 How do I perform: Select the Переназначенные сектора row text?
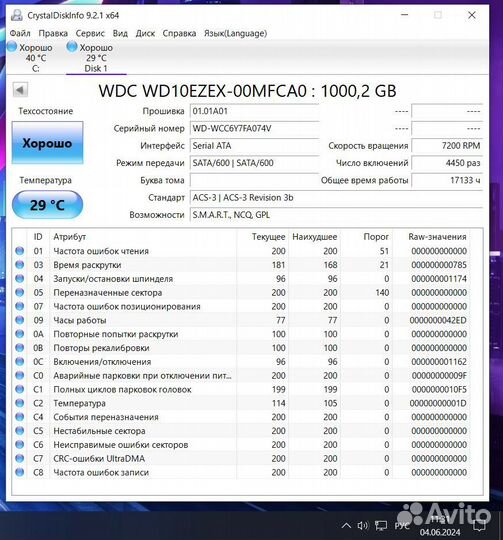[107, 293]
